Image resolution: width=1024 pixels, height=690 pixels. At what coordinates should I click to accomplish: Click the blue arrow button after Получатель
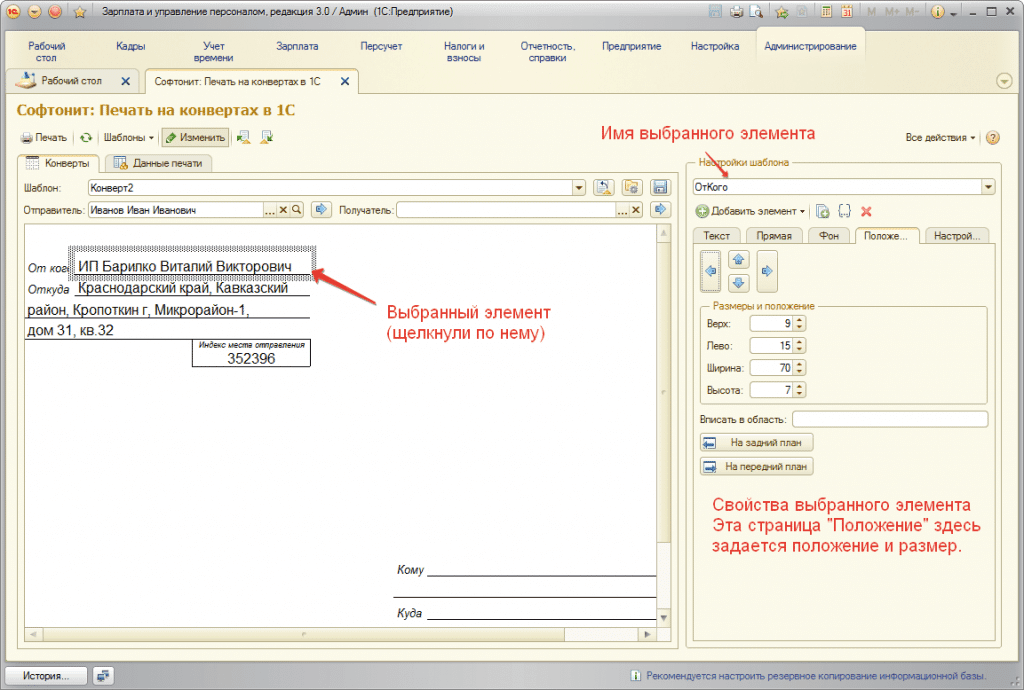(660, 210)
